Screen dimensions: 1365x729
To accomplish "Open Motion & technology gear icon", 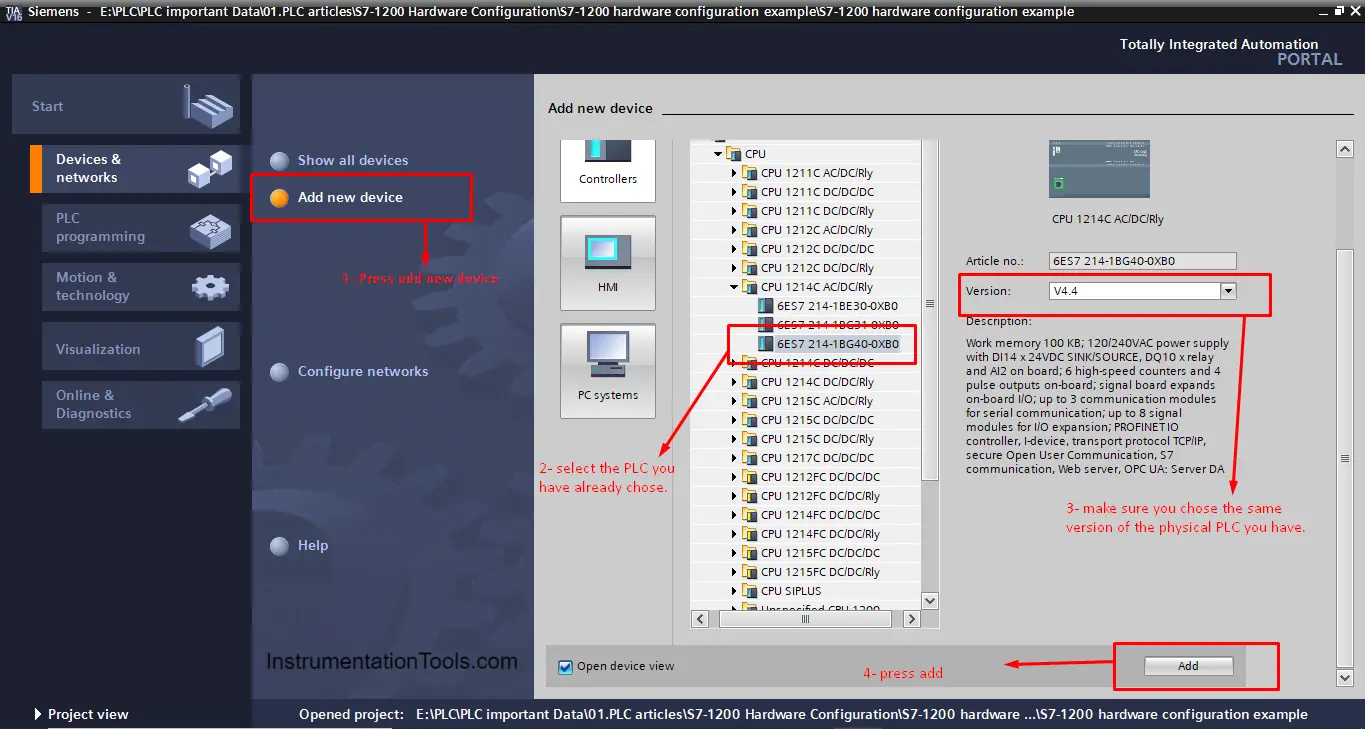I will 210,287.
